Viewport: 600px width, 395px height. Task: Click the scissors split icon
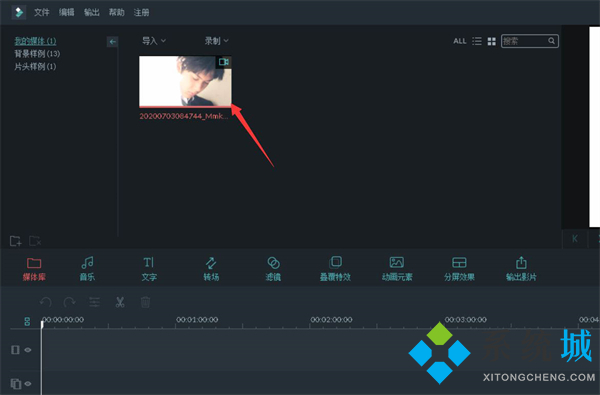point(120,302)
